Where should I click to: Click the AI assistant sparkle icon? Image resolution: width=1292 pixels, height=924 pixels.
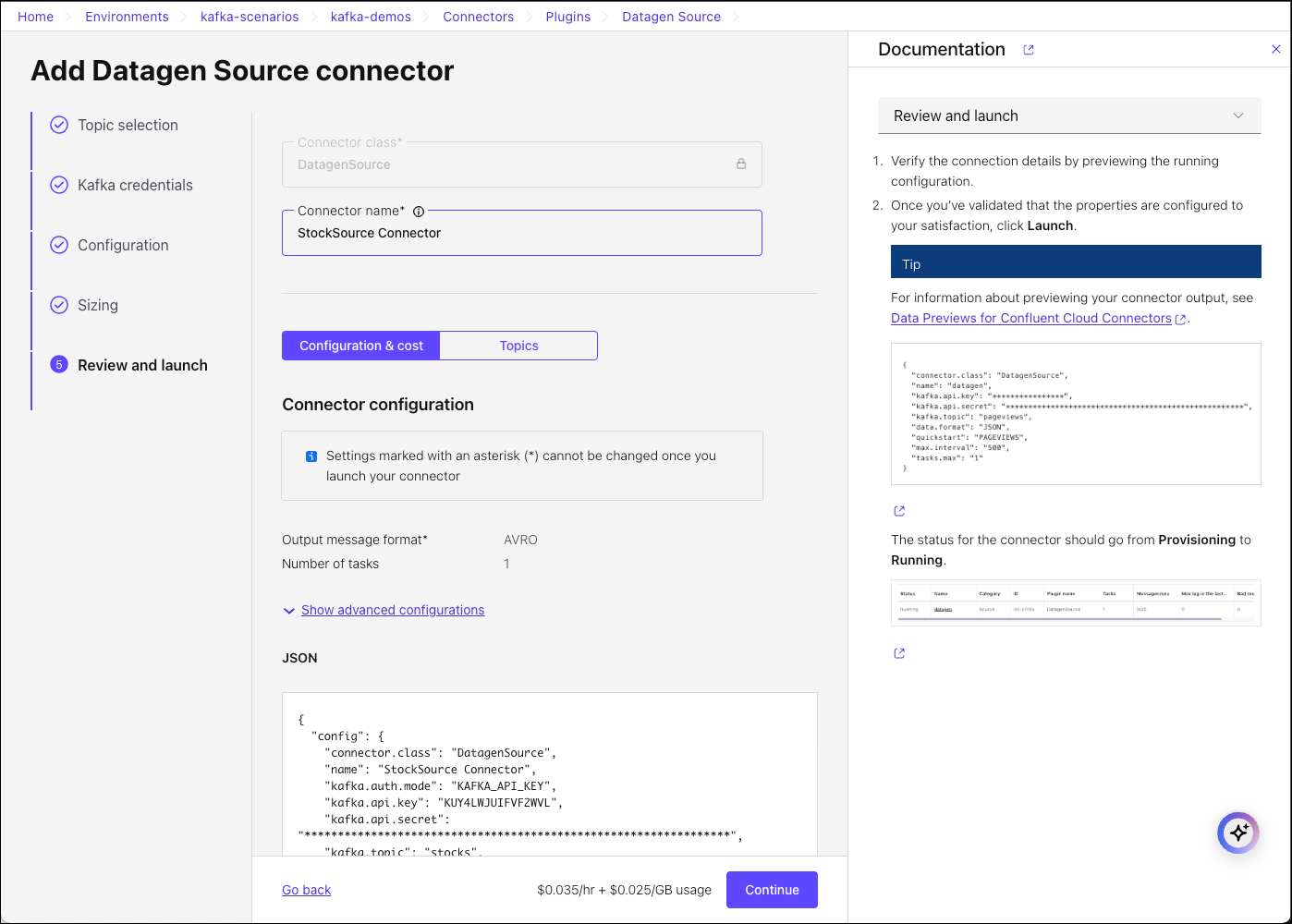coord(1238,833)
